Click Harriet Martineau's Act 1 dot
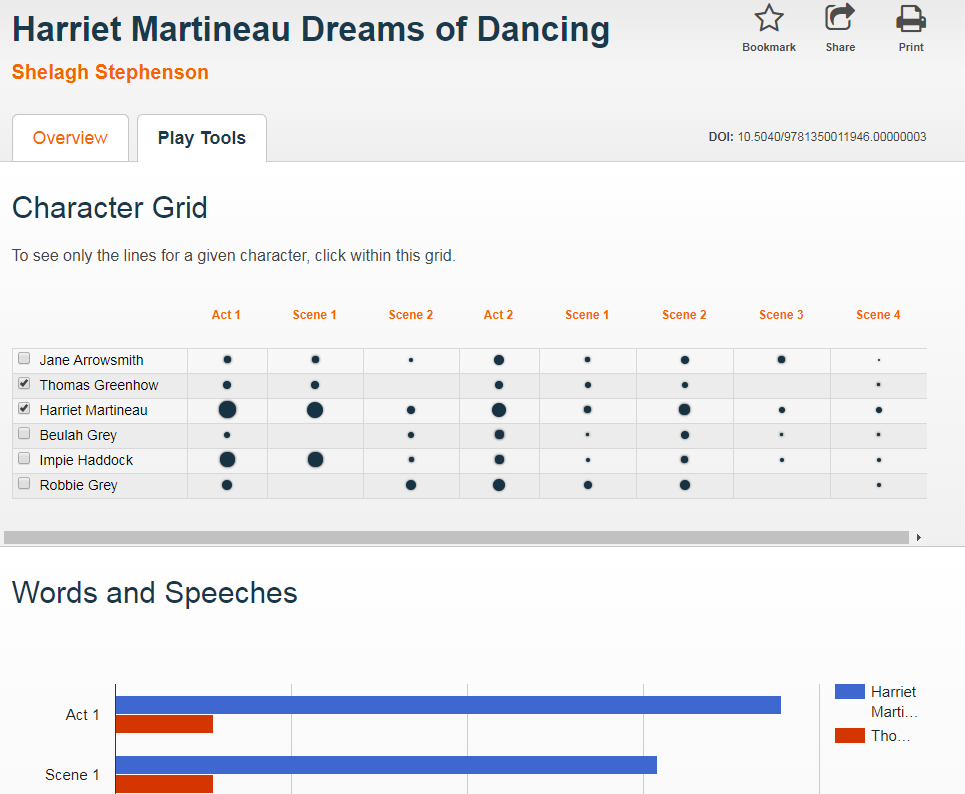The width and height of the screenshot is (965, 794). 227,409
